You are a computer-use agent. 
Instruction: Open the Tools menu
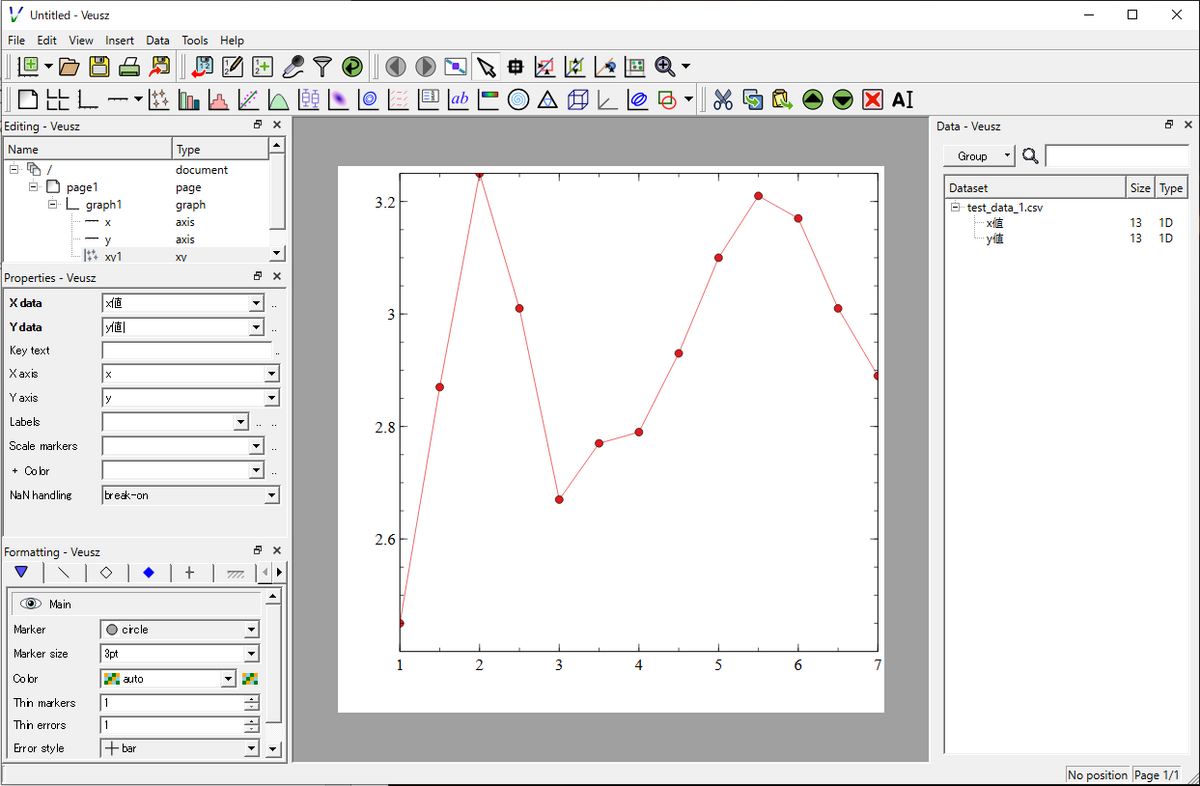195,40
